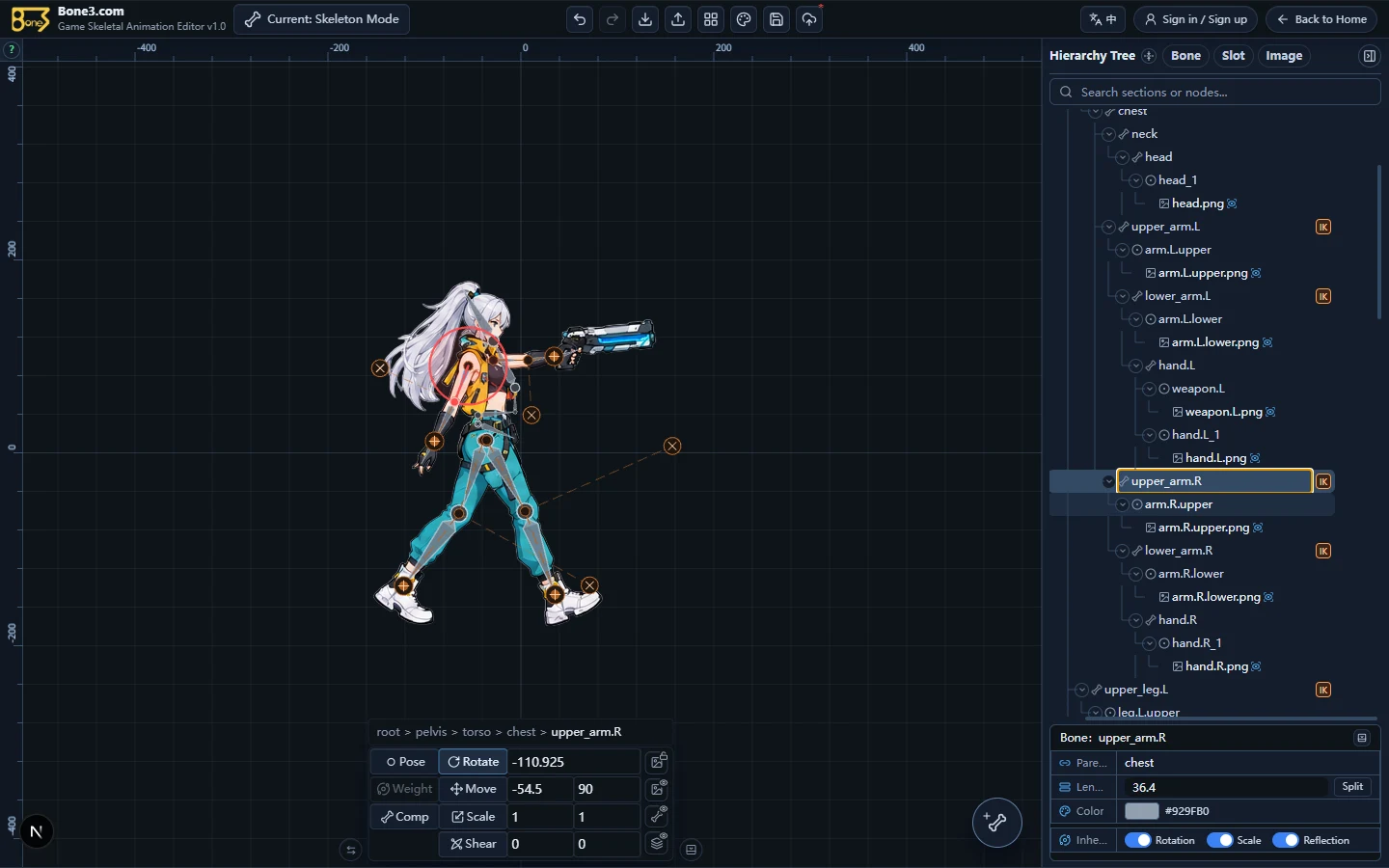Click the plus icon beside Hierarchy Tree
The width and height of the screenshot is (1389, 868).
(1149, 56)
